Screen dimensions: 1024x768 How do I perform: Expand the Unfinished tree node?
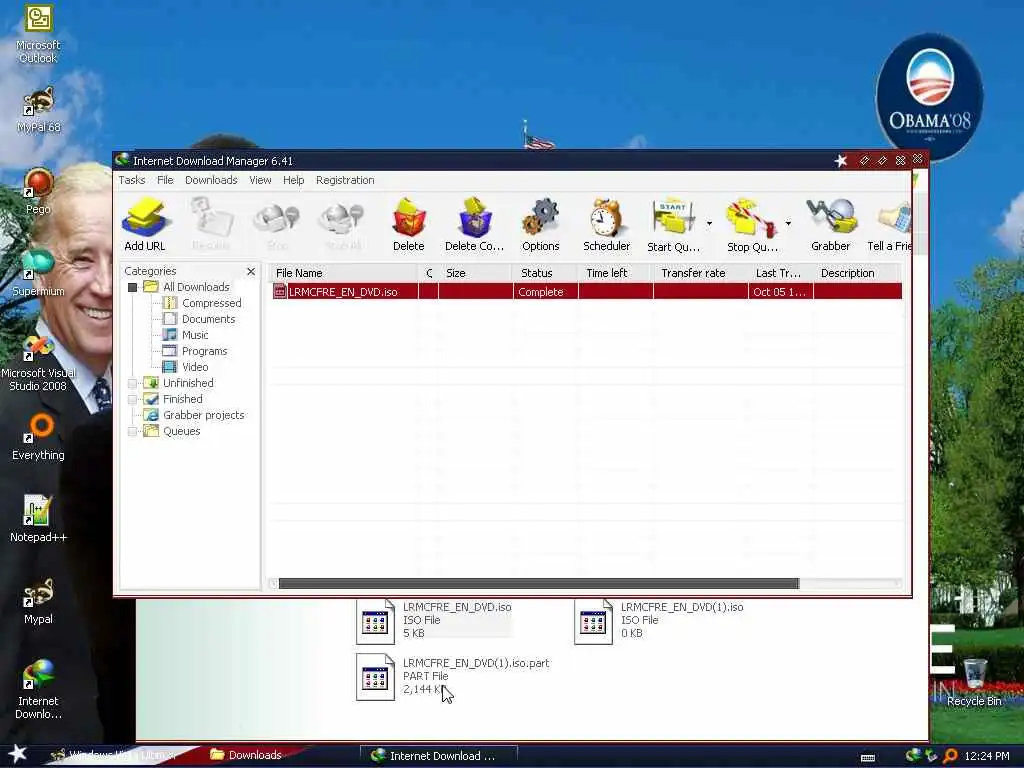click(x=133, y=383)
